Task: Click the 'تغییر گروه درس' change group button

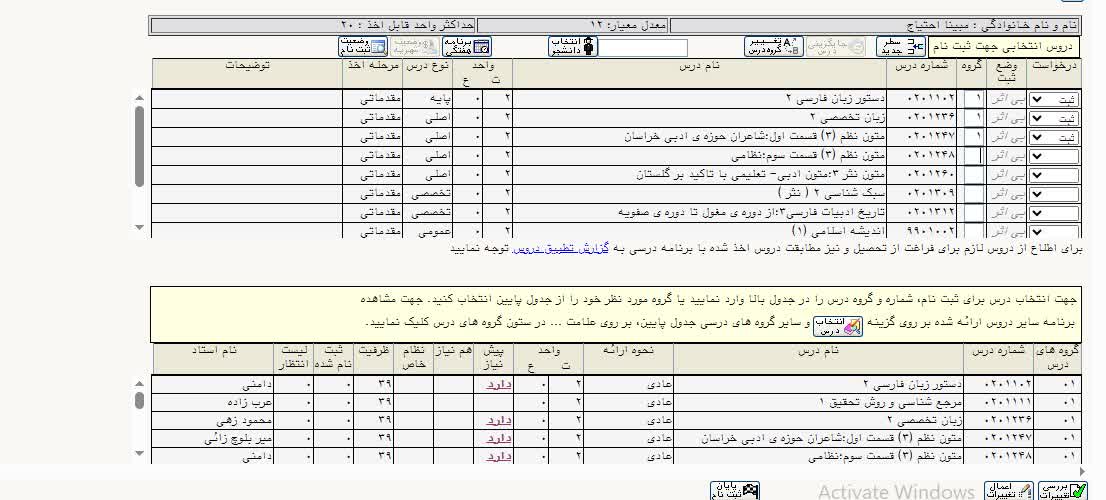Action: pos(773,47)
